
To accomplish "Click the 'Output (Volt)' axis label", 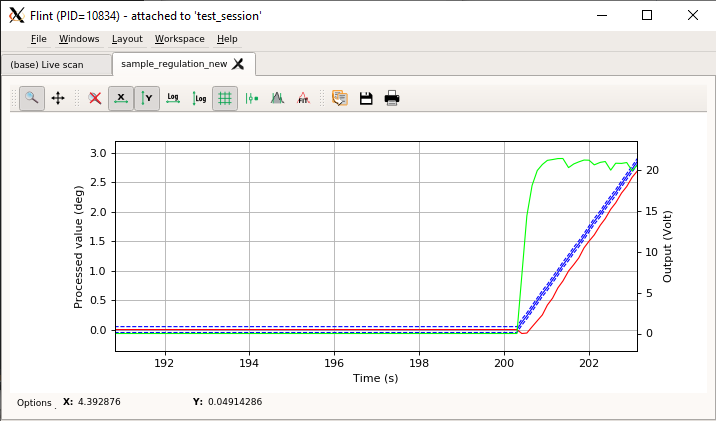I will (667, 246).
